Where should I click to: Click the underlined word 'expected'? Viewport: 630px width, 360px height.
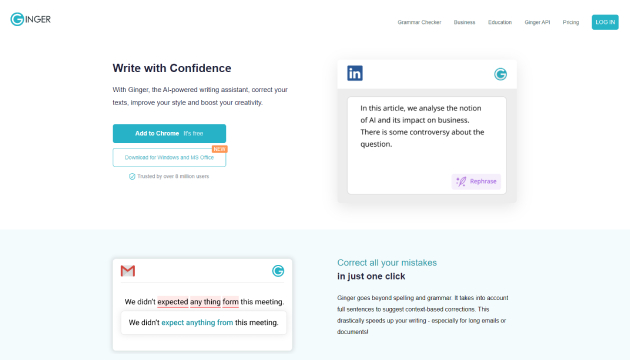point(173,302)
